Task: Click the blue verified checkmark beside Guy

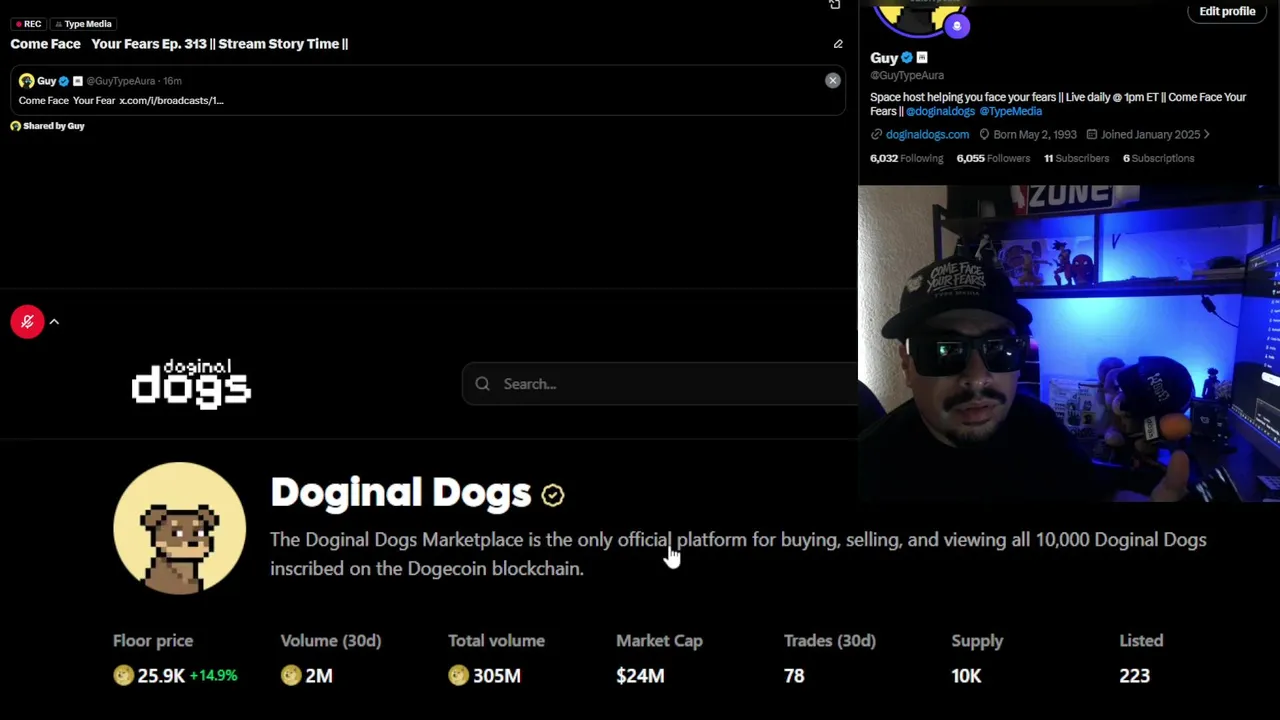Action: pyautogui.click(x=907, y=58)
